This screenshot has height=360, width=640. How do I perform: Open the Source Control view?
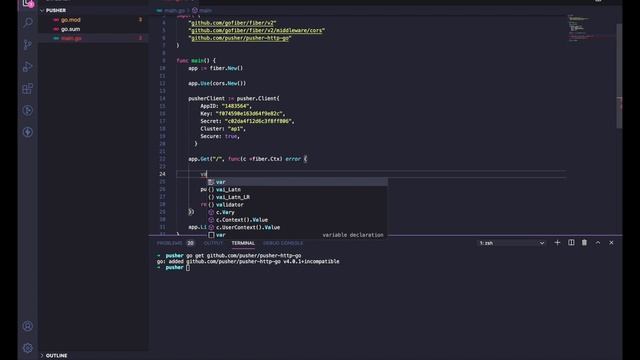pos(28,44)
